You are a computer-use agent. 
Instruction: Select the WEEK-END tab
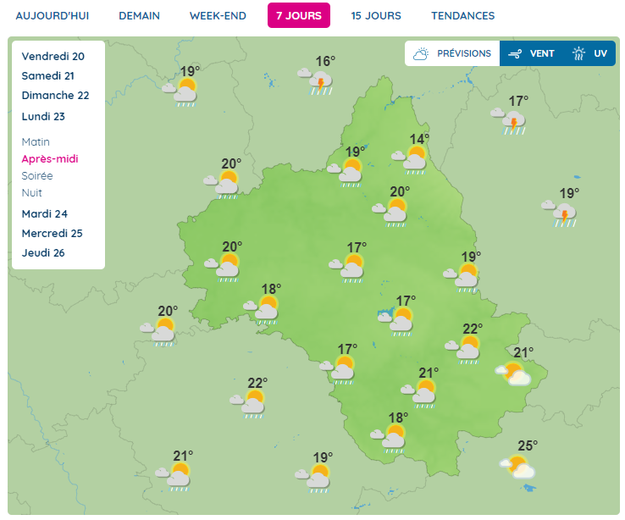[x=218, y=16]
